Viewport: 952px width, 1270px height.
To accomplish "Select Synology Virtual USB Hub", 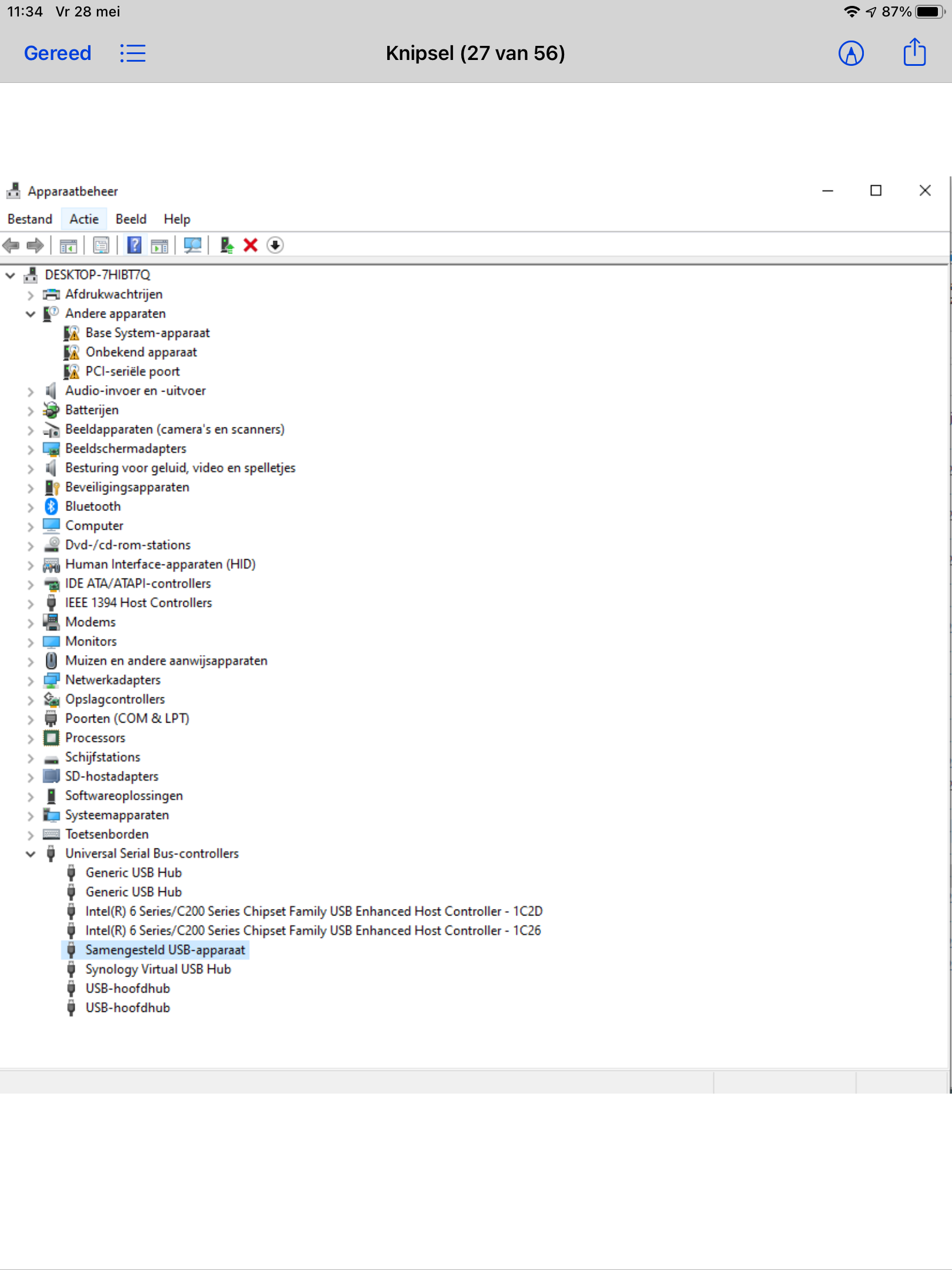I will click(158, 970).
